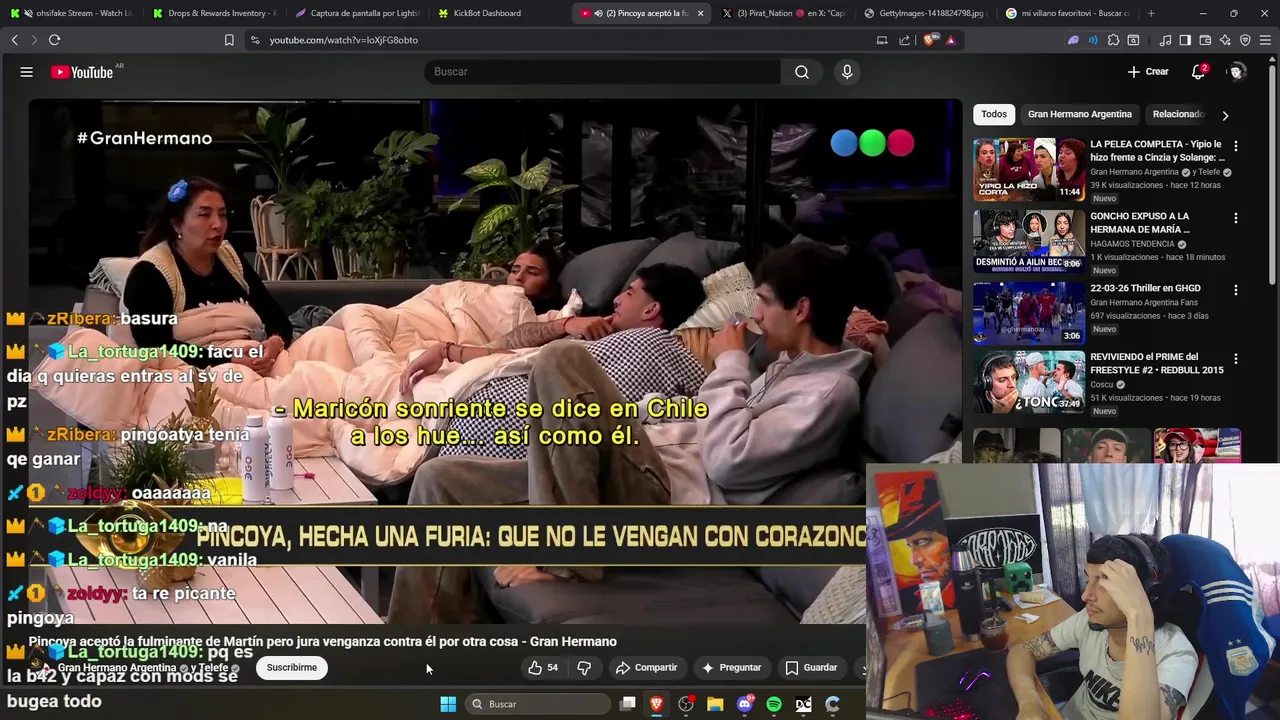
Task: Toggle the browser sidebar panel icon
Action: click(1185, 40)
